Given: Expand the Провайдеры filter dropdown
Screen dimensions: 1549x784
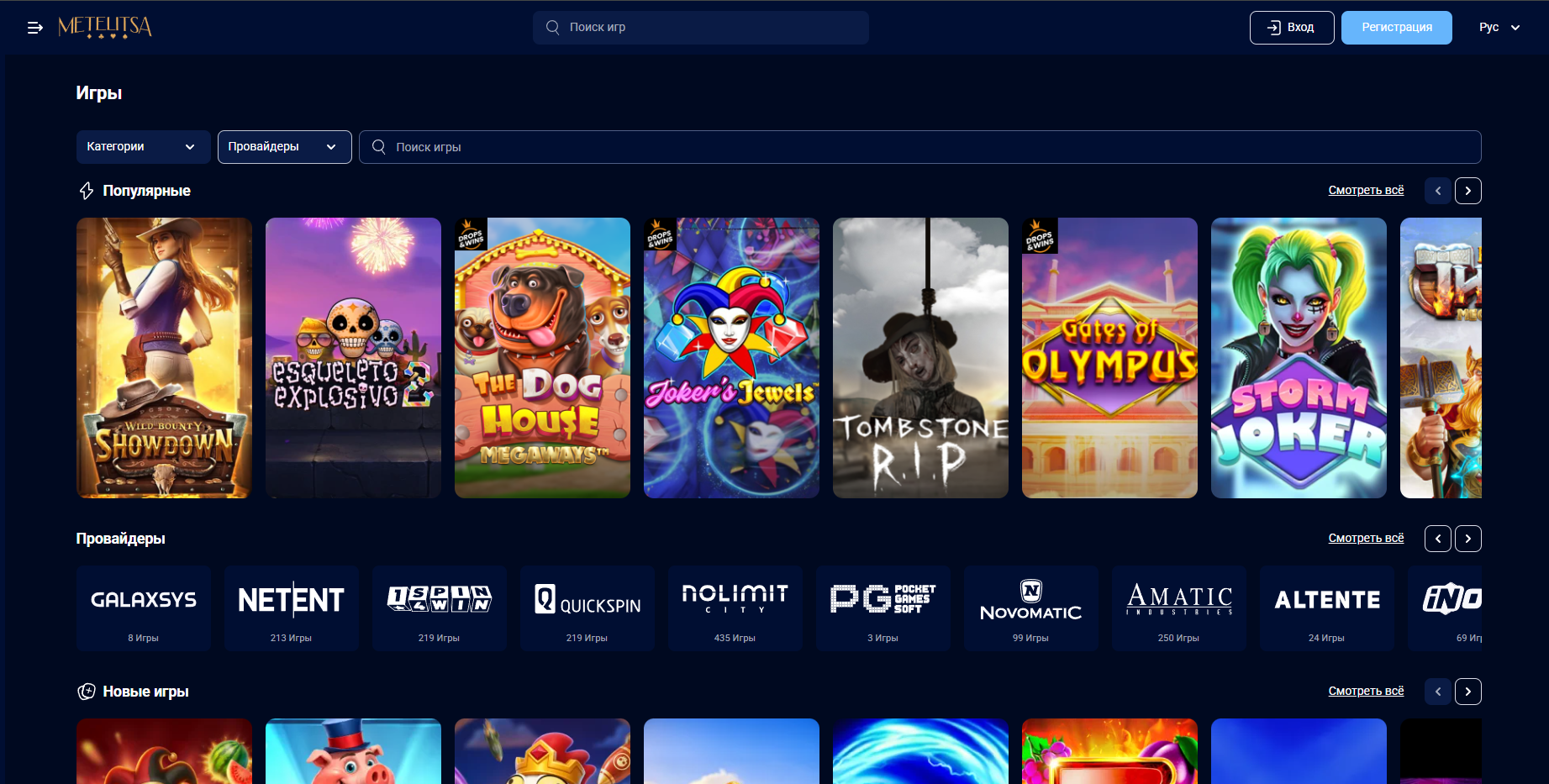Looking at the screenshot, I should [x=285, y=147].
